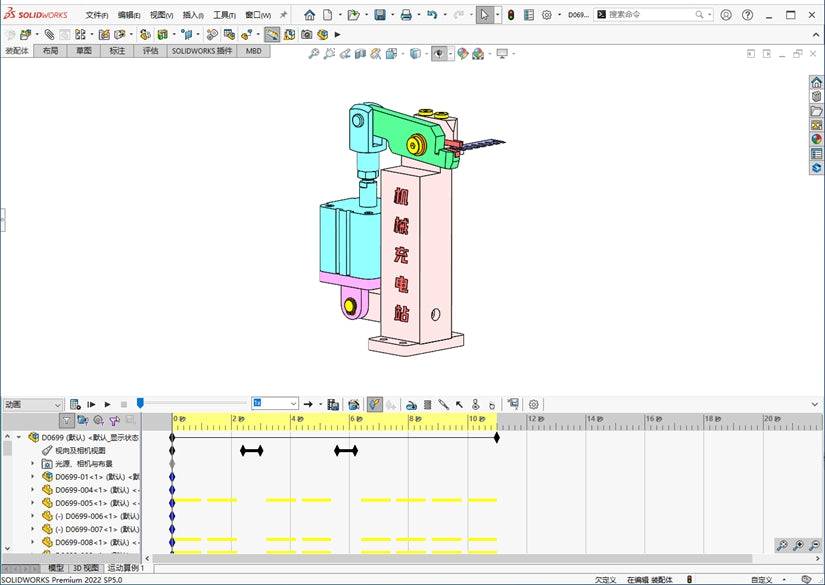The width and height of the screenshot is (825, 585).
Task: Click the Animation Wizard icon
Action: (354, 405)
